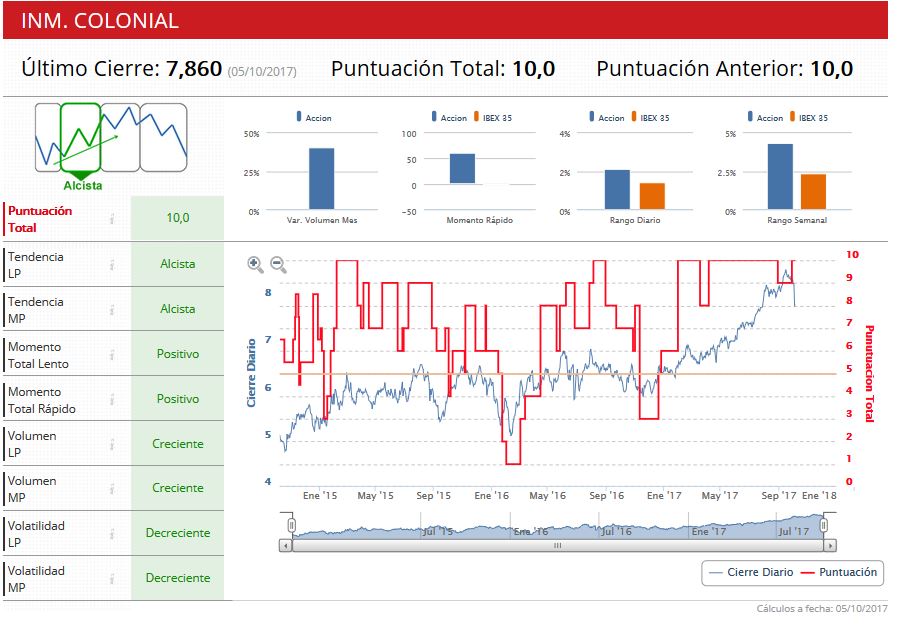
Task: Click Positivo value for Momento Total Rápido
Action: pos(178,399)
